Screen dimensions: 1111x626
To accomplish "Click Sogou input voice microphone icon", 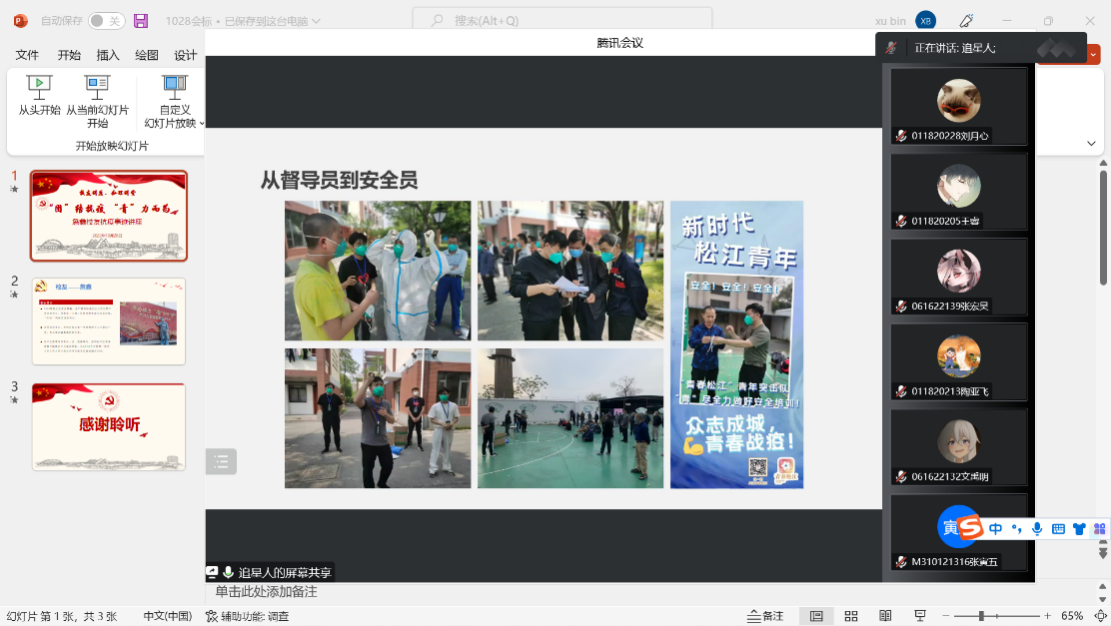I will (x=1037, y=528).
